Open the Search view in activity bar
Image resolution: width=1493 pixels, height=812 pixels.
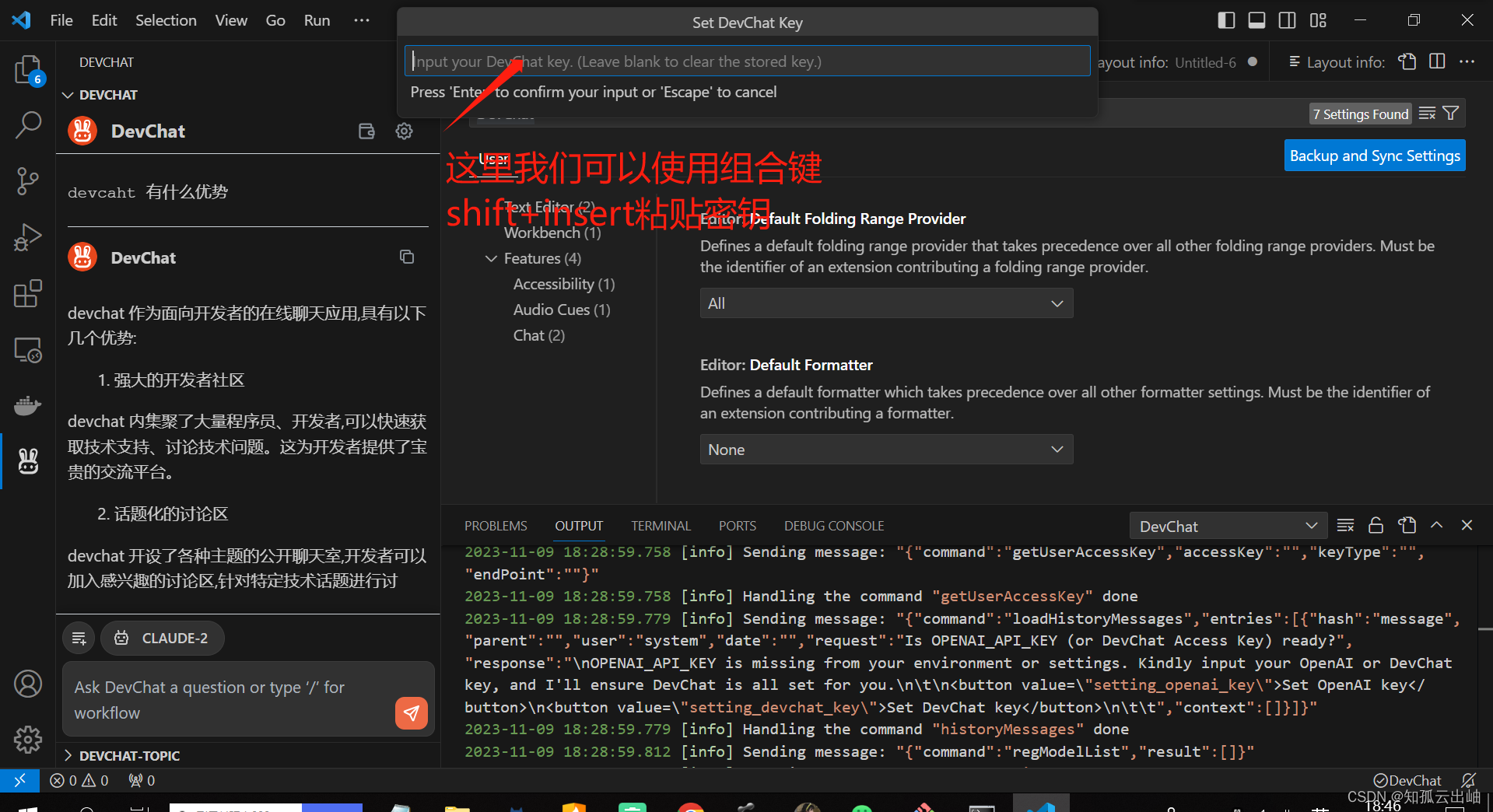[28, 124]
